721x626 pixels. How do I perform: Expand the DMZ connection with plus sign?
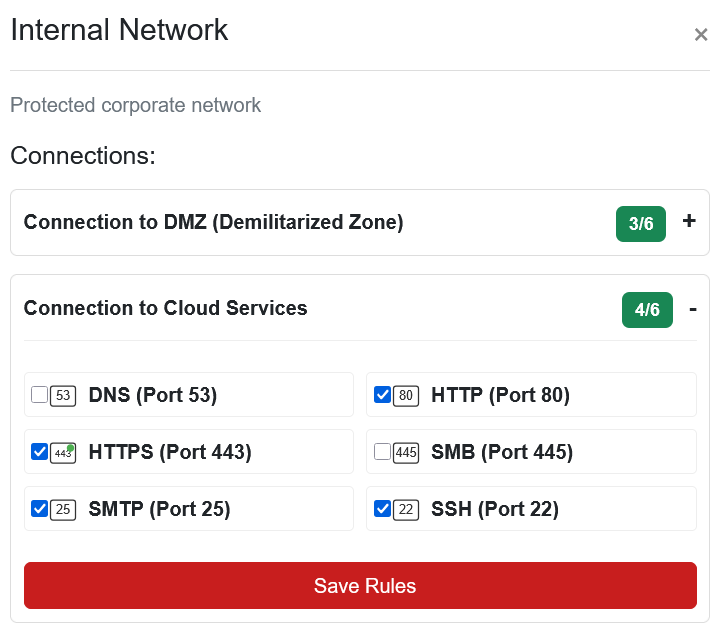pyautogui.click(x=688, y=221)
